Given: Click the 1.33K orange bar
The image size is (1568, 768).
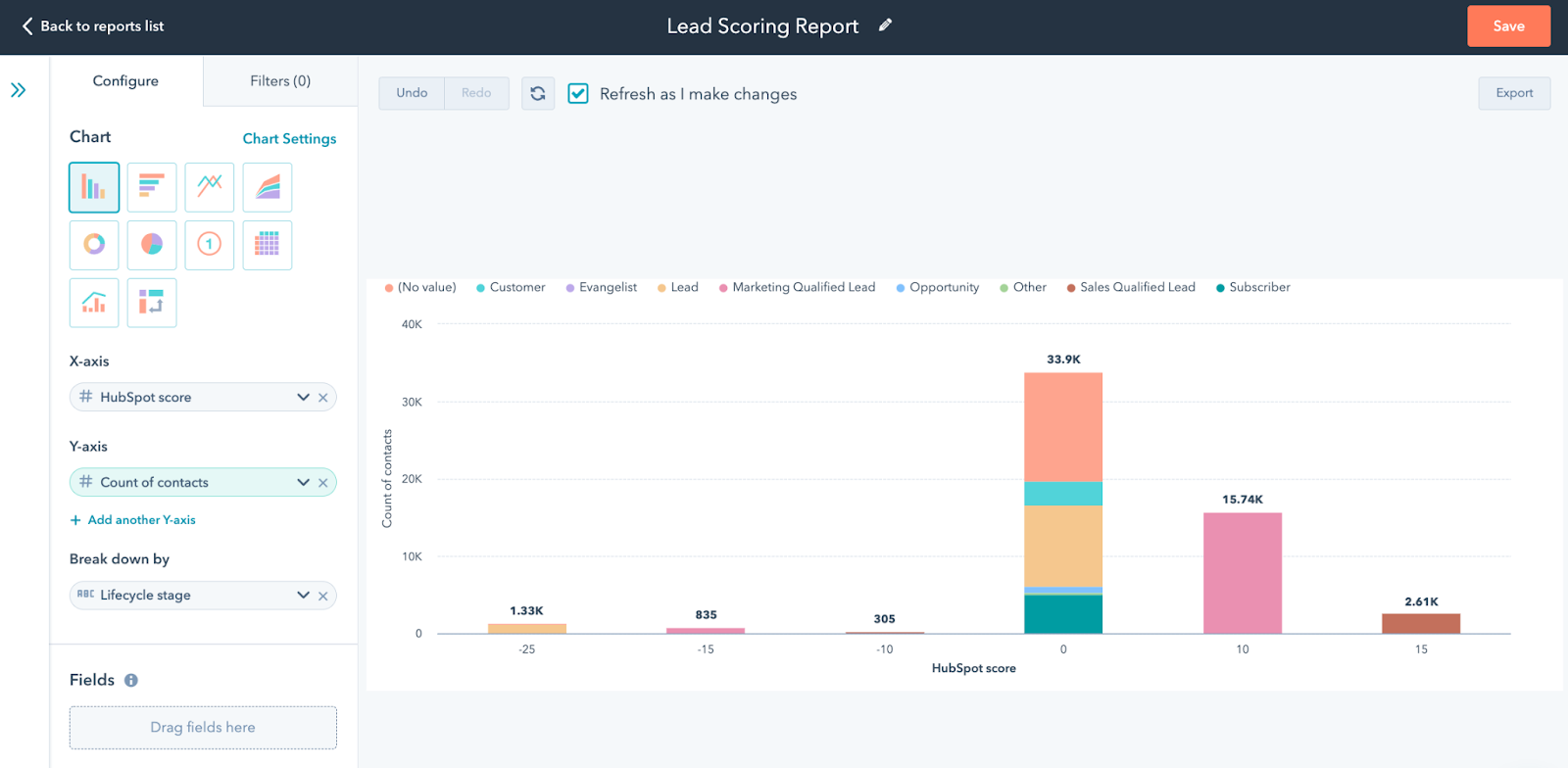Looking at the screenshot, I should pyautogui.click(x=527, y=629).
